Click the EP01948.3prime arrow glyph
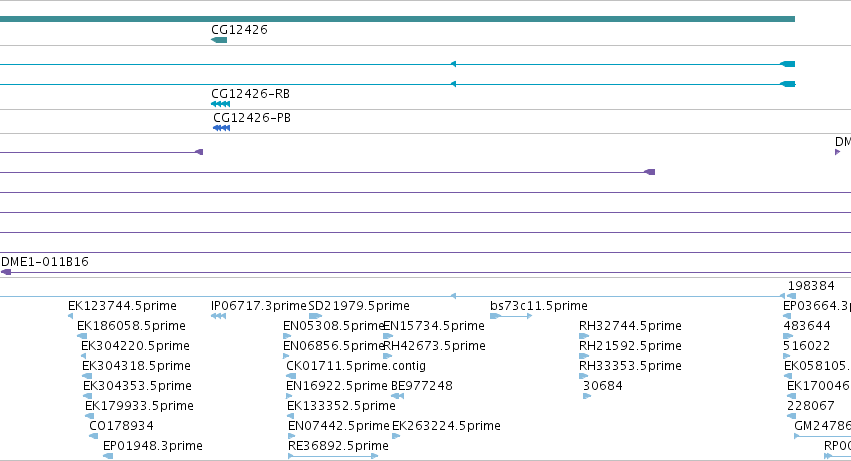Image resolution: width=851 pixels, height=461 pixels. [x=108, y=456]
